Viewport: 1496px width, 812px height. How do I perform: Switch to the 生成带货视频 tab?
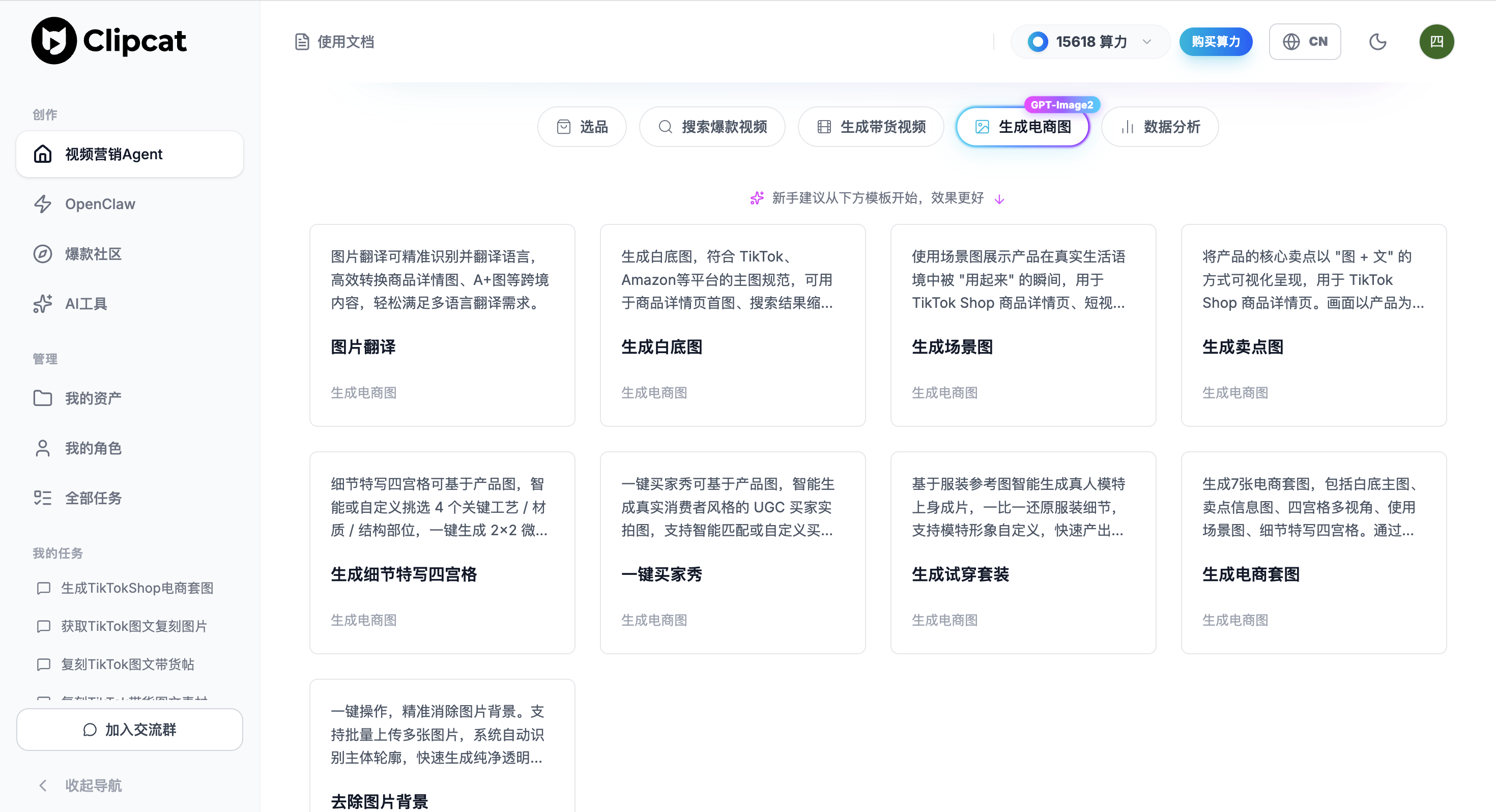click(x=871, y=127)
